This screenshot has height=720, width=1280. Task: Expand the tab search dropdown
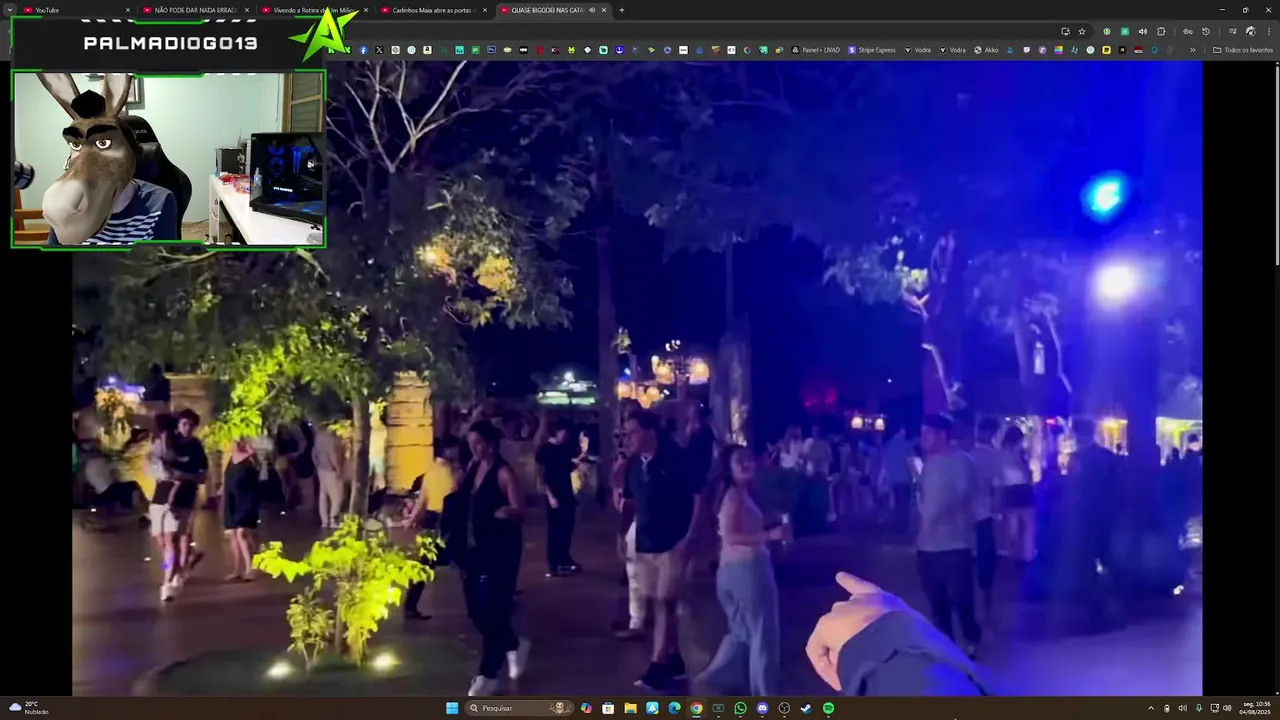[9, 10]
